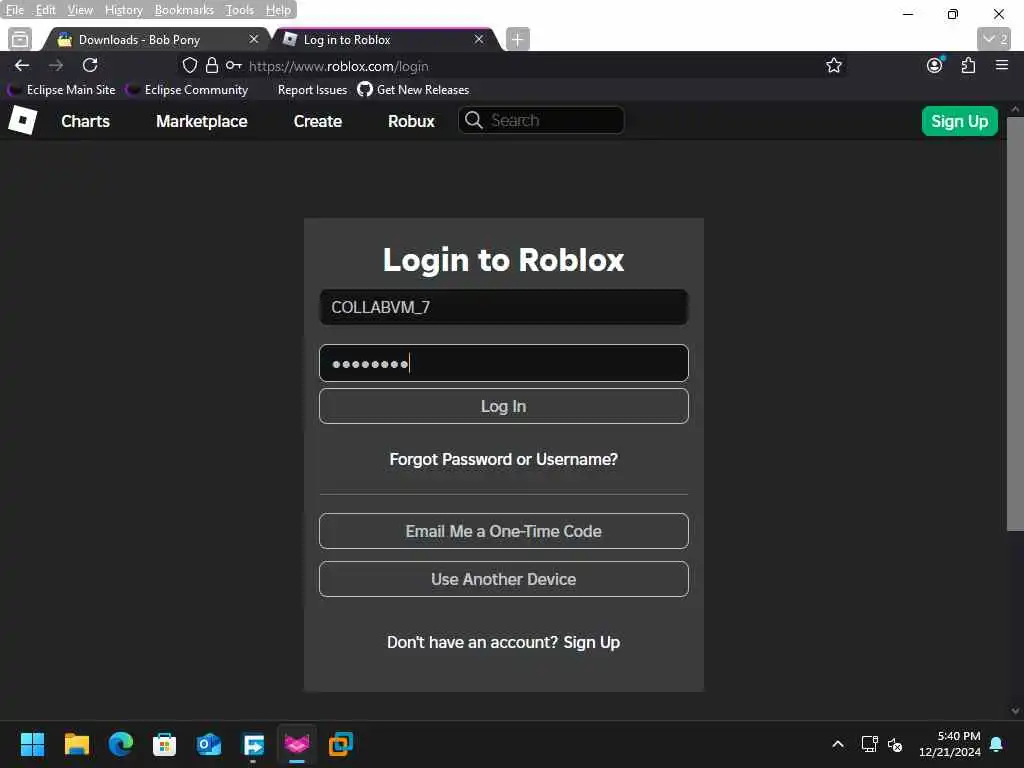Click the browser forward arrow
Image resolution: width=1024 pixels, height=768 pixels.
pyautogui.click(x=56, y=65)
